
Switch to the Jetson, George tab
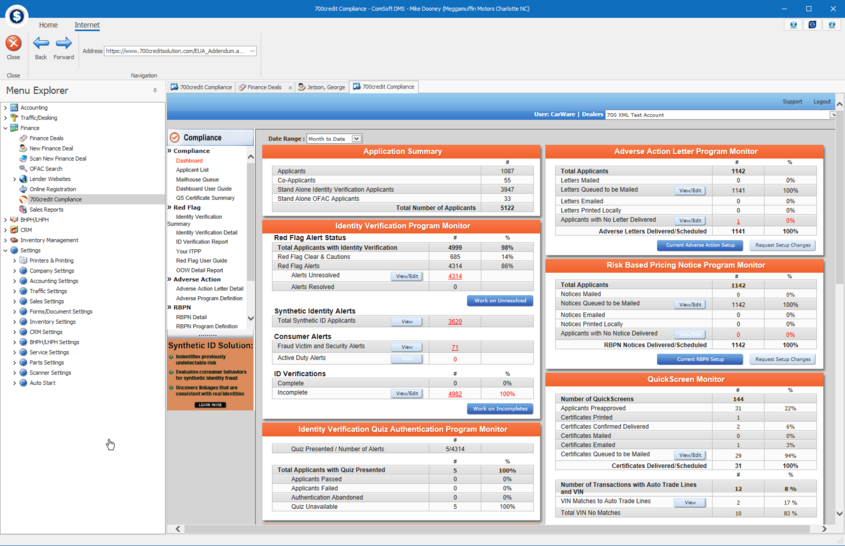point(322,87)
